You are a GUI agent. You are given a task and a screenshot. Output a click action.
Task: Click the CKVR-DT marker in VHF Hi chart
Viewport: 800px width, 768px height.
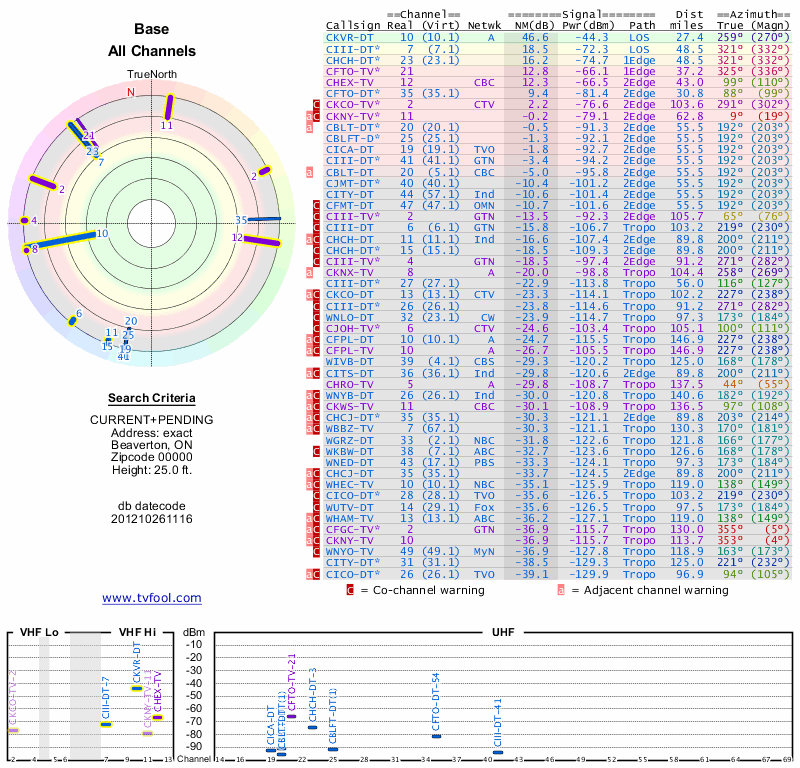point(137,688)
